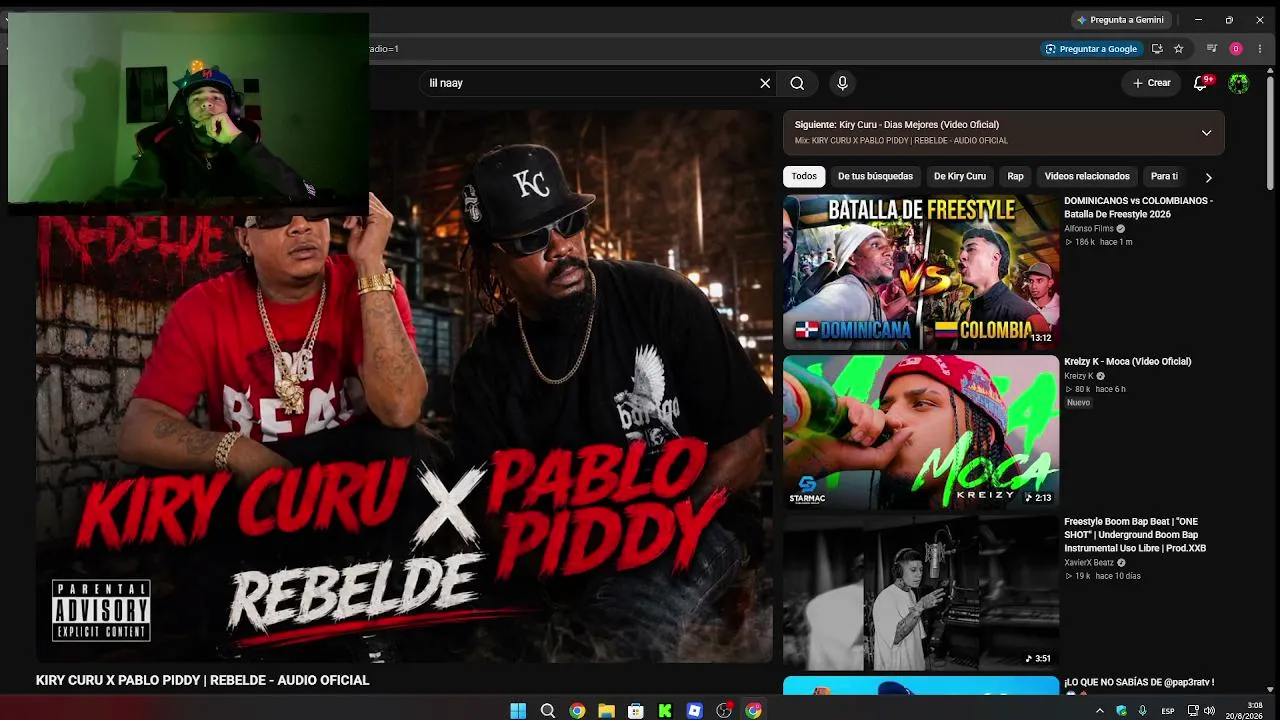Select the Para ti chip
1280x720 pixels.
coord(1164,177)
